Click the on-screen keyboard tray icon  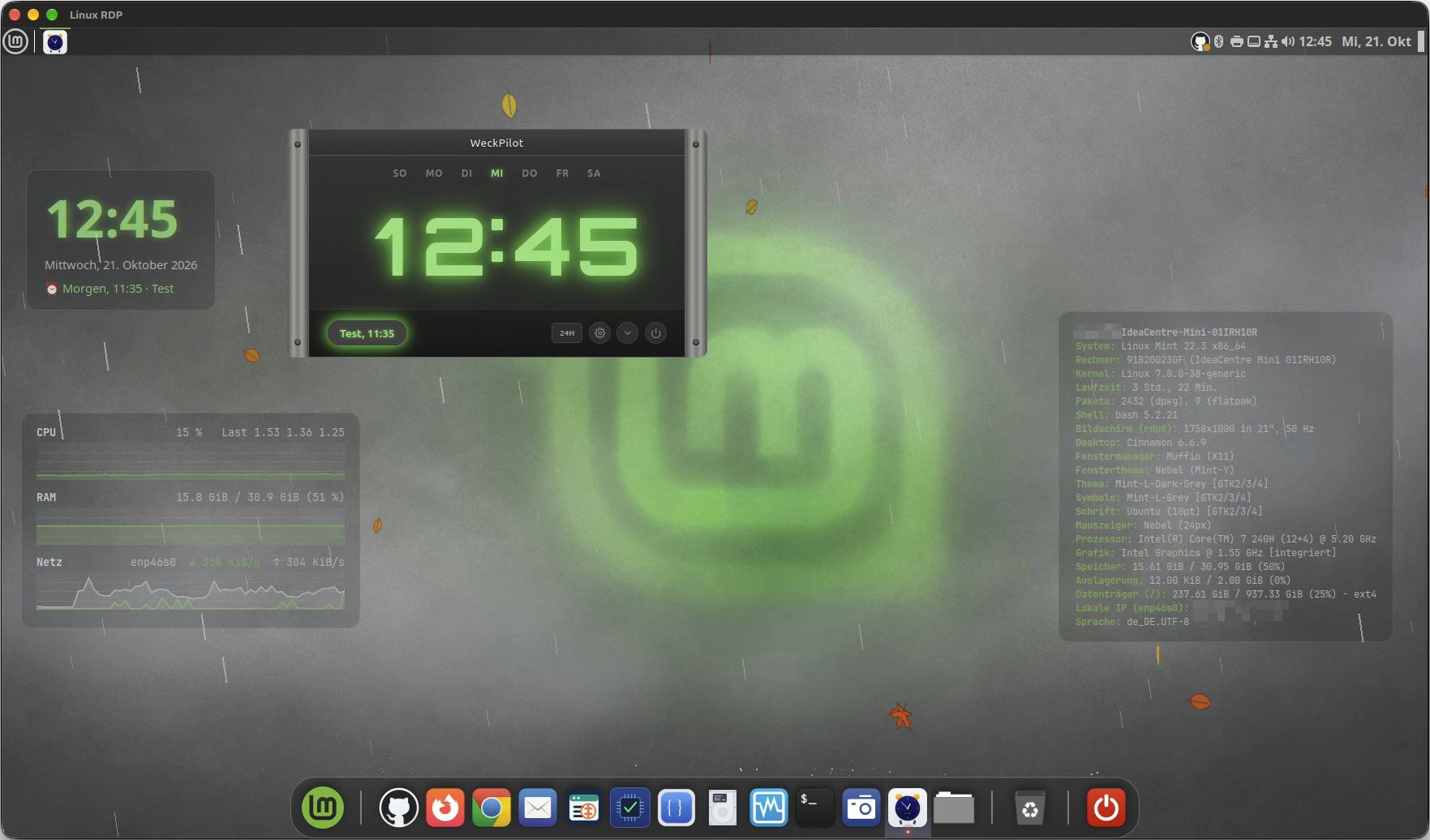1253,41
